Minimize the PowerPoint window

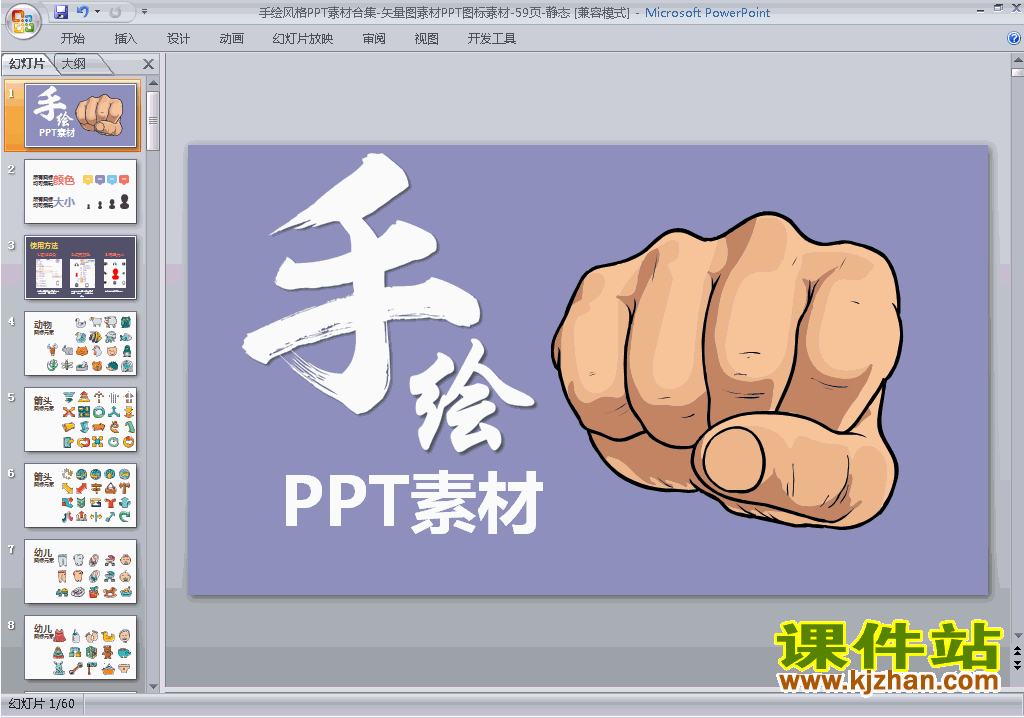click(980, 10)
